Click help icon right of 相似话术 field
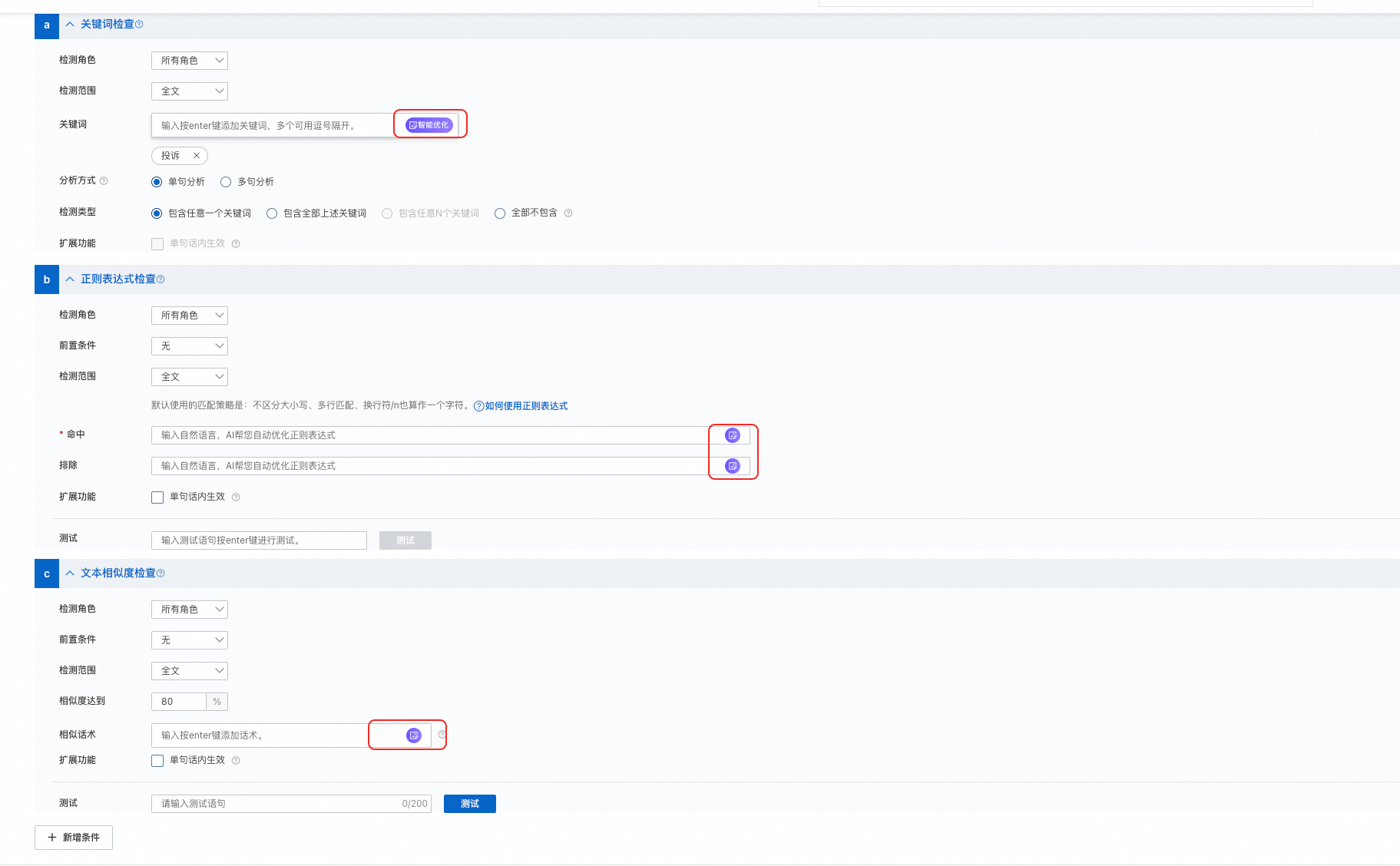The height and width of the screenshot is (866, 1400). tap(442, 735)
